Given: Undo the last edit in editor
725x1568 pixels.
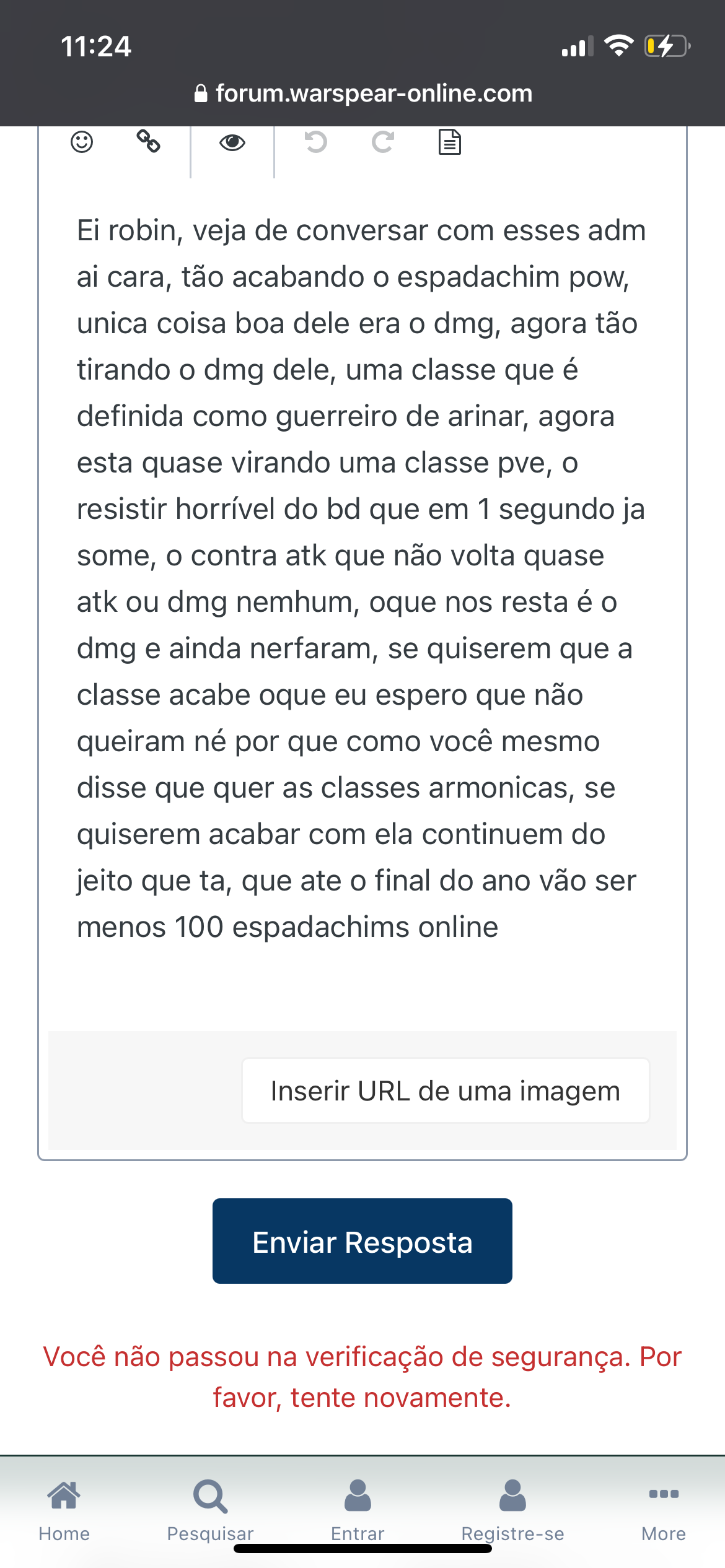Looking at the screenshot, I should coord(315,142).
